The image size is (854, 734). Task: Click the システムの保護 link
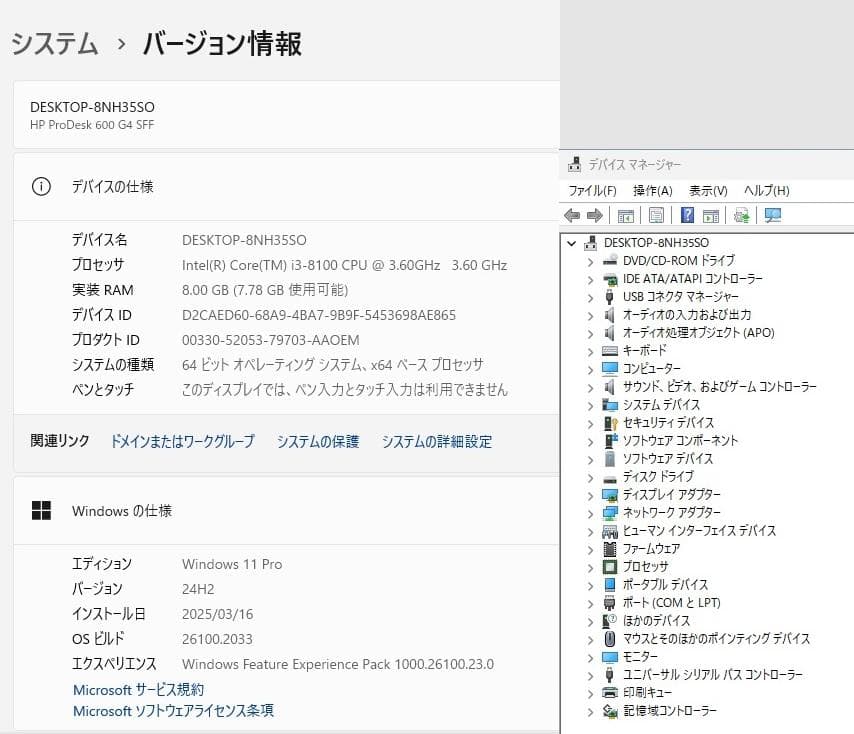pos(317,439)
